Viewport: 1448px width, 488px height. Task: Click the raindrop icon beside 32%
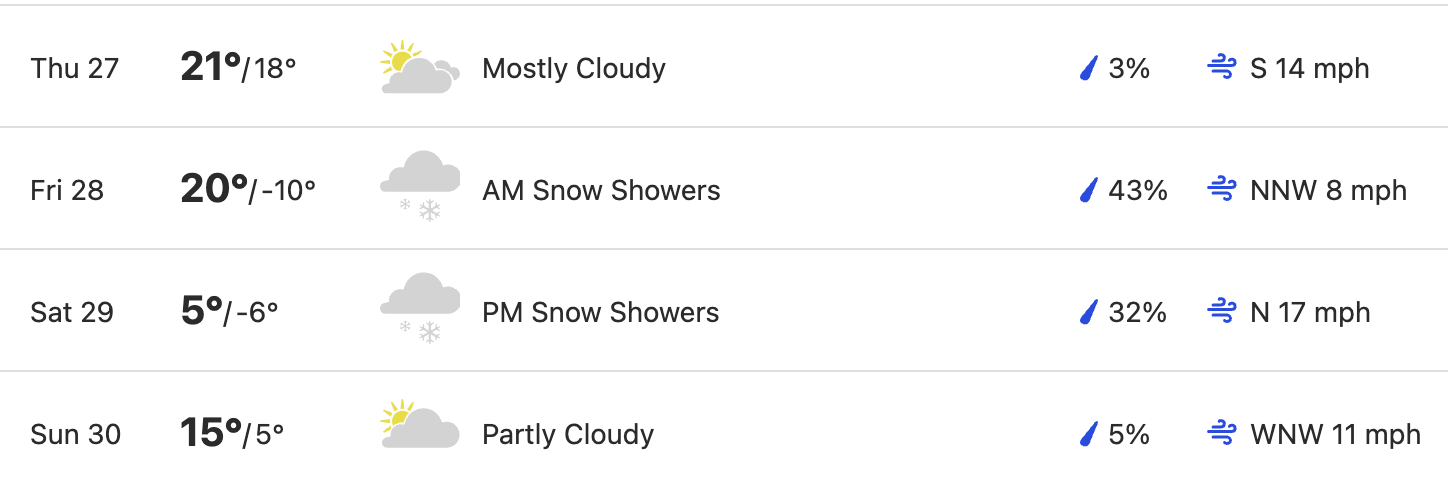coord(1088,312)
